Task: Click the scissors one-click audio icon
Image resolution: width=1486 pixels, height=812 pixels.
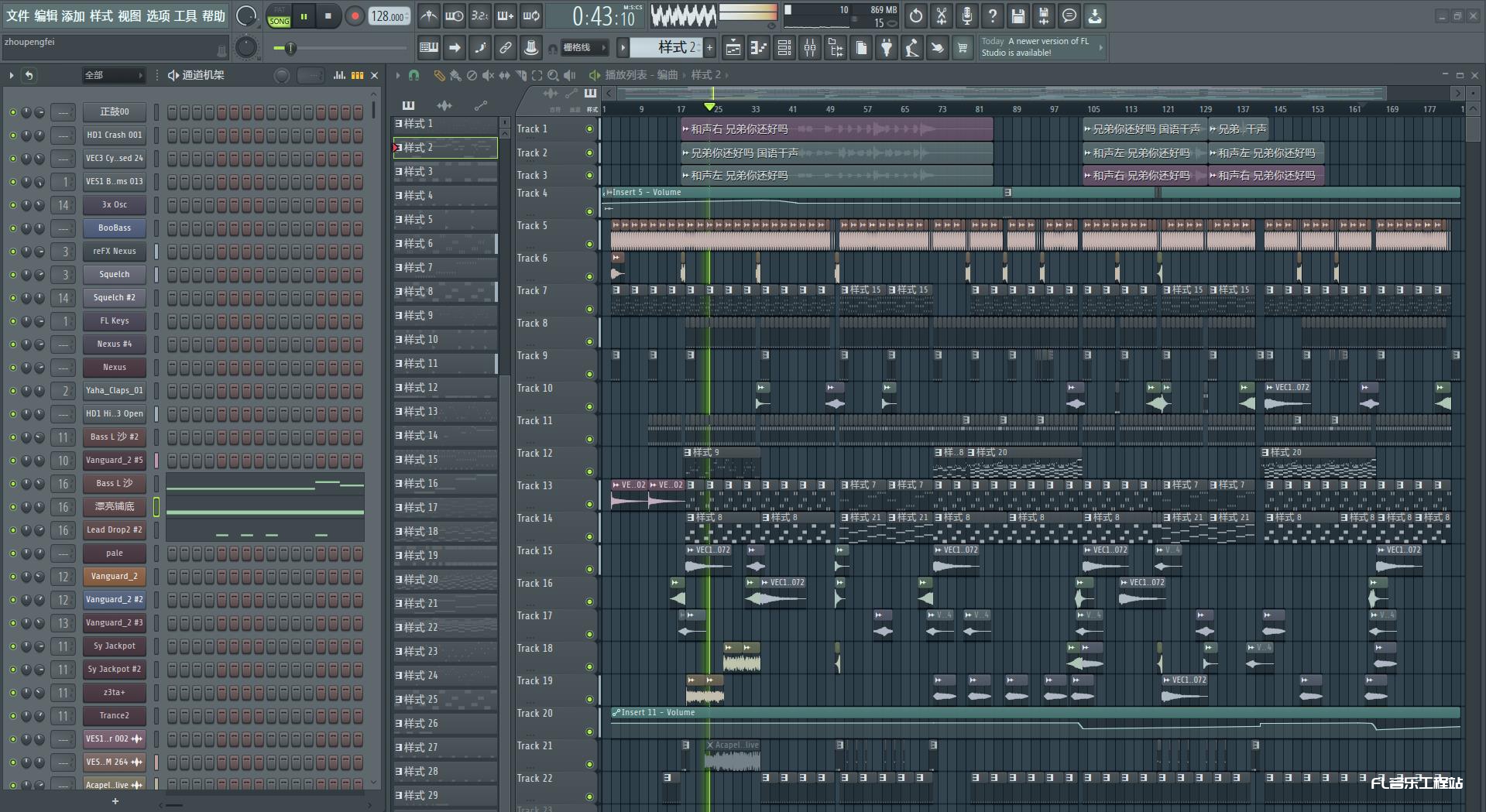Action: pyautogui.click(x=942, y=15)
